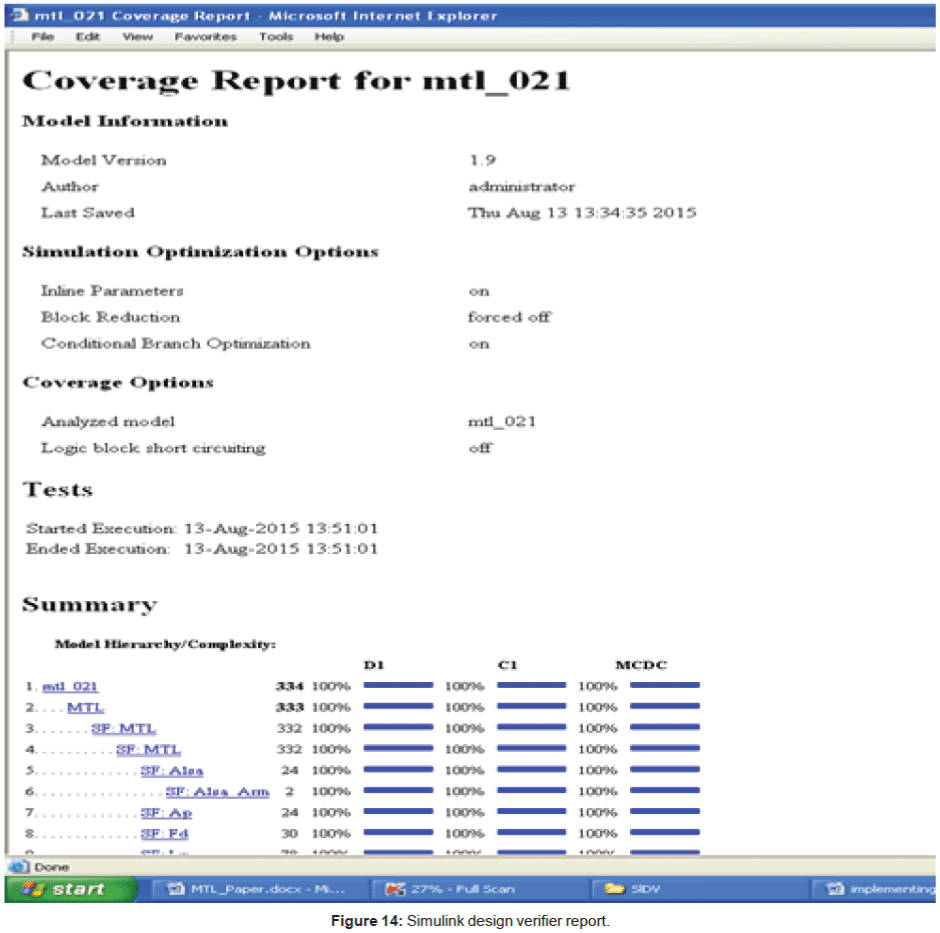Image resolution: width=940 pixels, height=933 pixels.
Task: Open the File menu
Action: coord(42,37)
